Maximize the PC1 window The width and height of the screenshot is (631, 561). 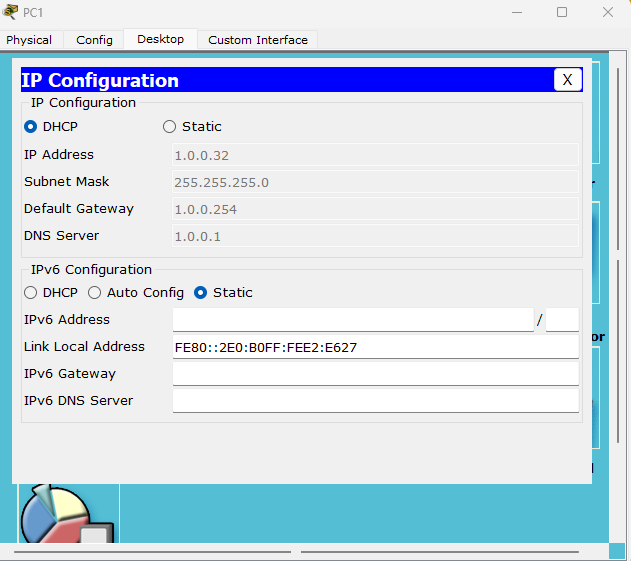pyautogui.click(x=562, y=12)
